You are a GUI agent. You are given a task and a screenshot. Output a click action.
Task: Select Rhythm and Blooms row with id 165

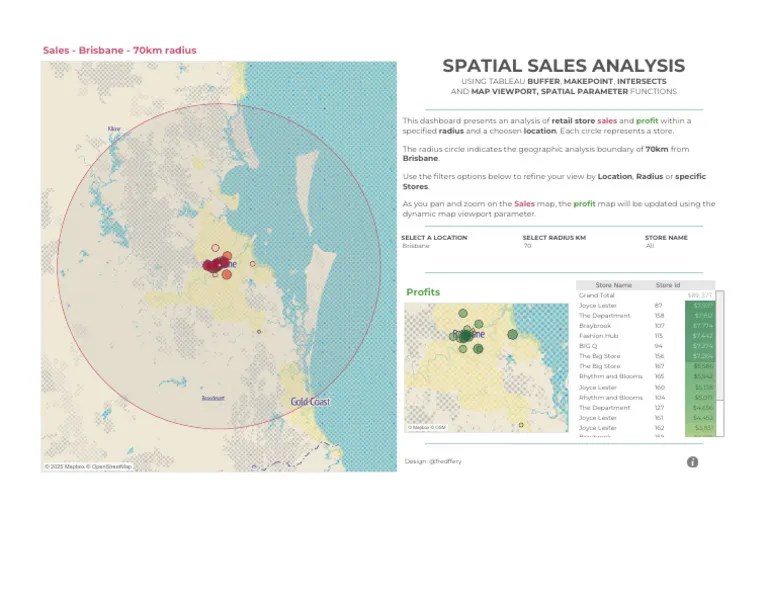click(646, 377)
